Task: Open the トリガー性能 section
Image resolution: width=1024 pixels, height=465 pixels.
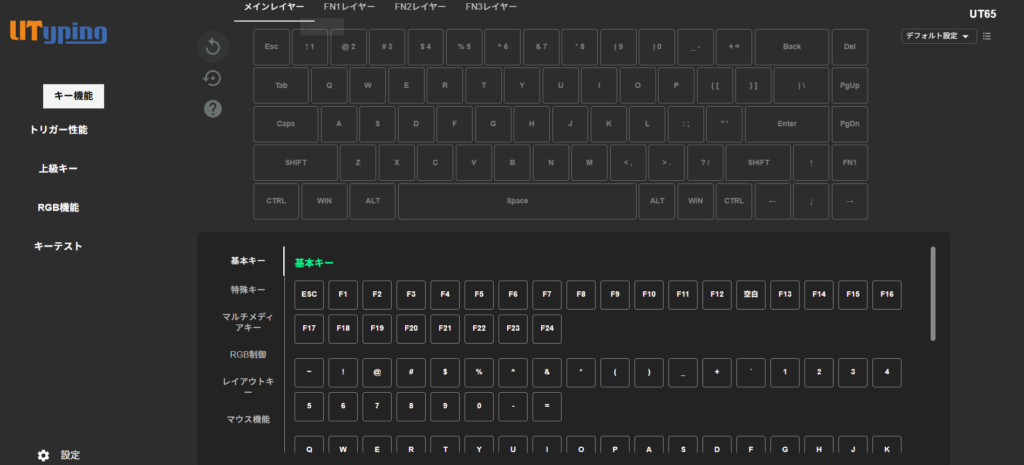Action: point(65,130)
